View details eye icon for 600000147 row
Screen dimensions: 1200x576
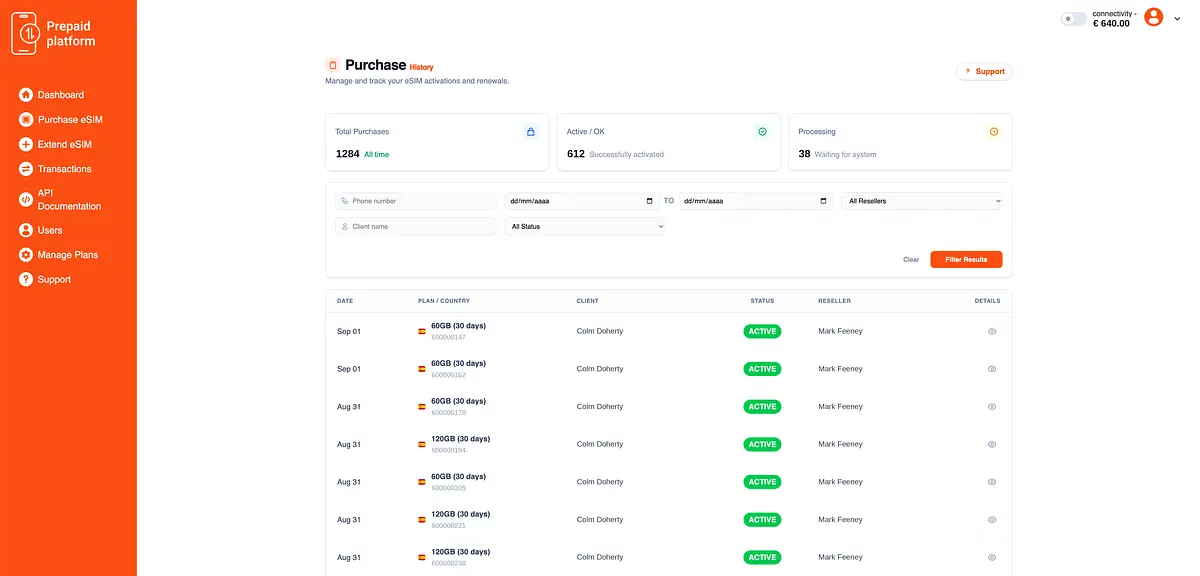(992, 331)
